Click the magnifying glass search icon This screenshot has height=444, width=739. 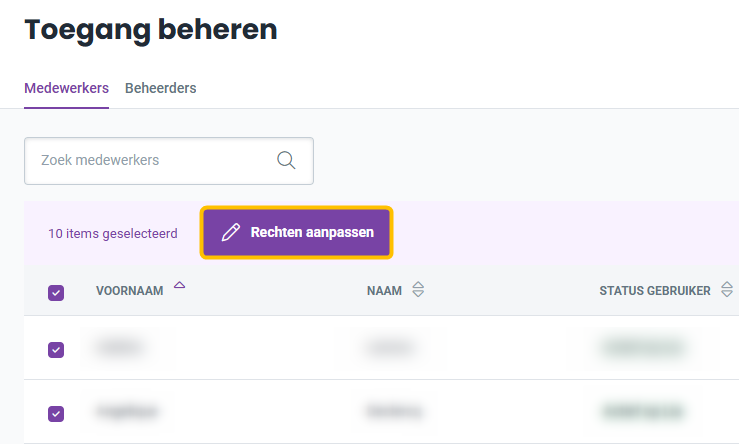286,160
